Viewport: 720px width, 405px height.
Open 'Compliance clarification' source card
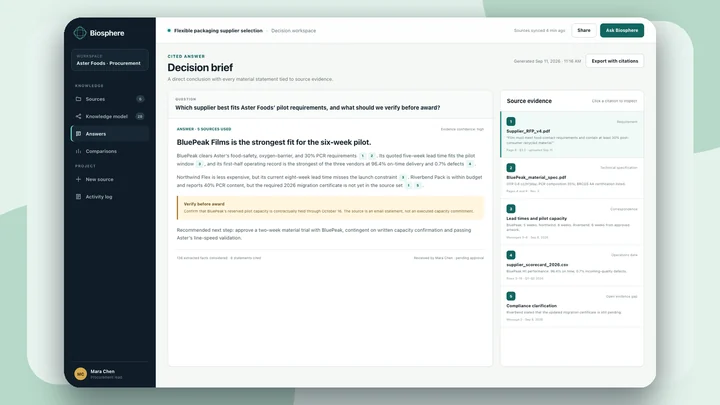pos(572,307)
